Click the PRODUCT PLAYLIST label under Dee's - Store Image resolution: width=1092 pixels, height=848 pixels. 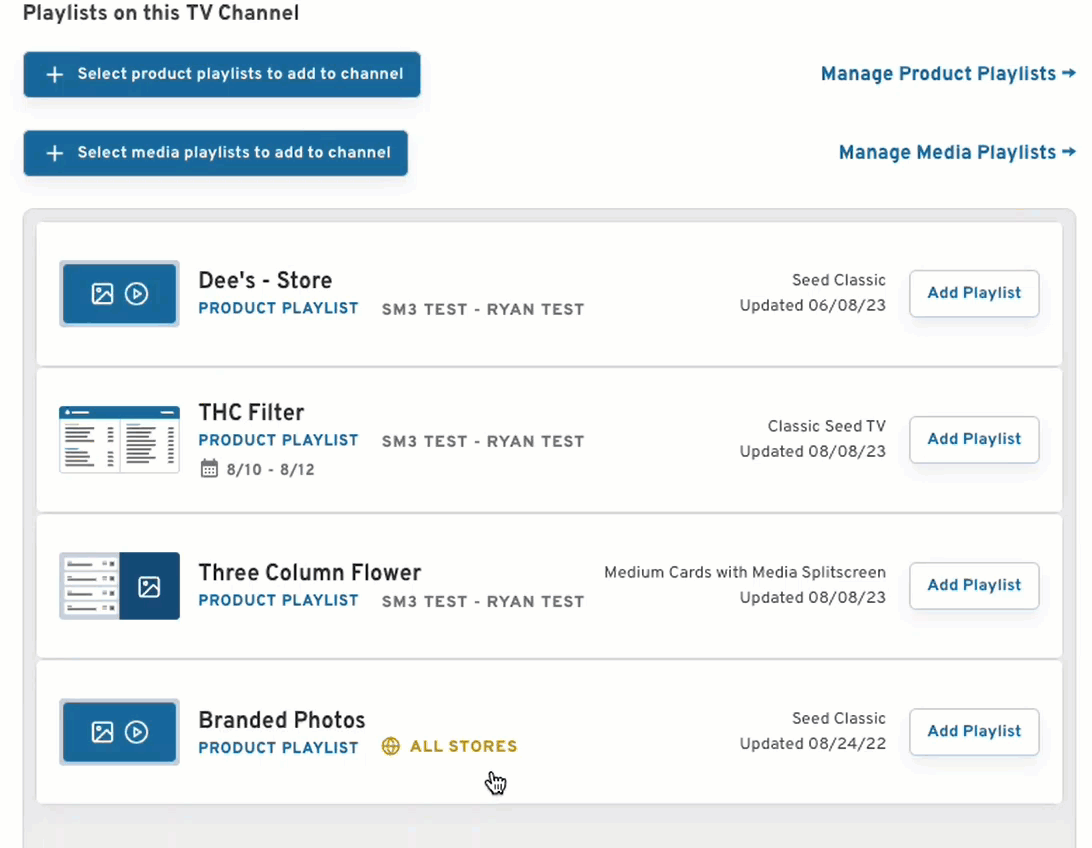point(278,309)
